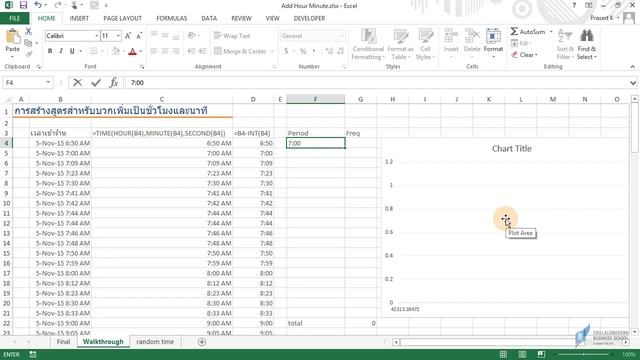The image size is (640, 360).
Task: Switch to the FORMULAS ribbon tab
Action: tap(171, 18)
